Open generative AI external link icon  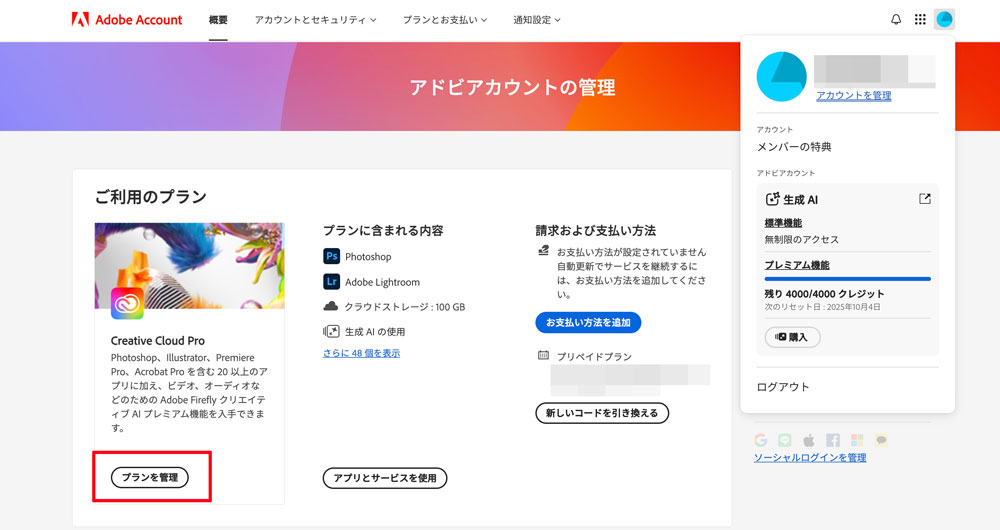click(925, 199)
